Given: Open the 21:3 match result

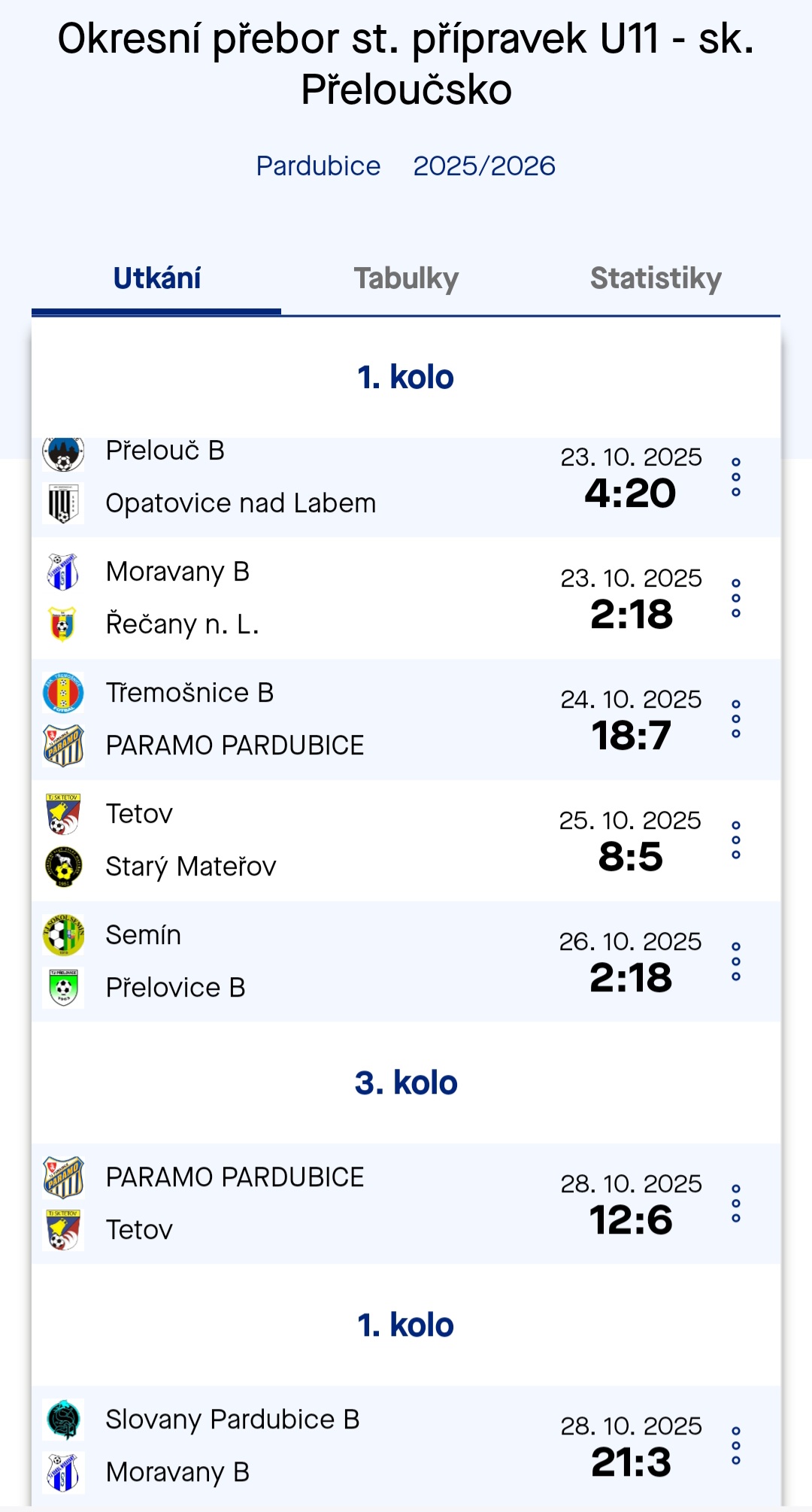Looking at the screenshot, I should click(631, 1462).
